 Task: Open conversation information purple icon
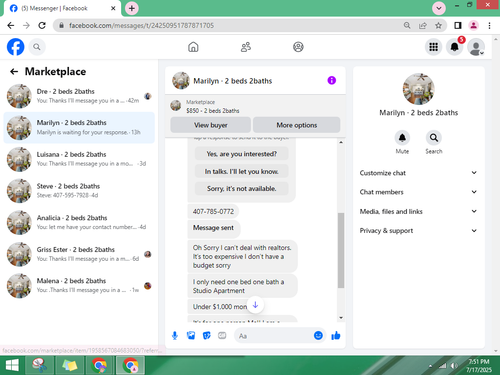[332, 80]
